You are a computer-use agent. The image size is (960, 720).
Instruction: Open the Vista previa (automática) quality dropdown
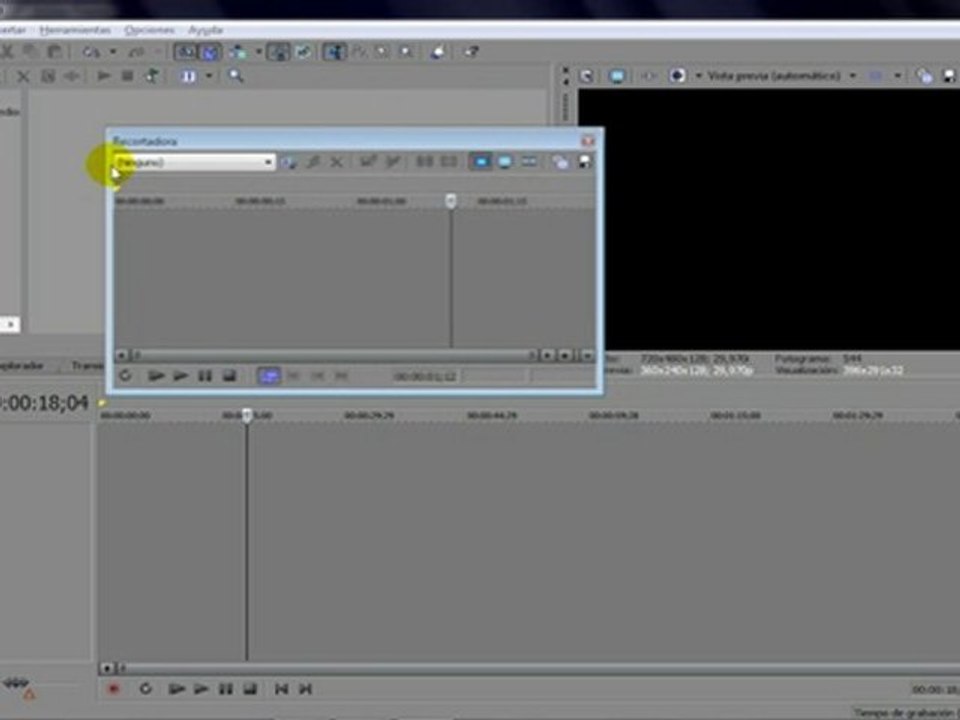tap(782, 76)
